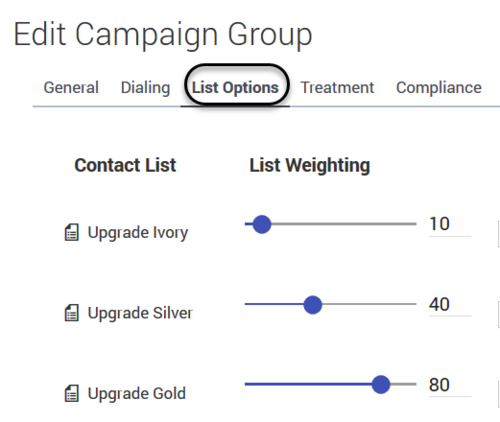Click the Upgrade Ivory contact list icon
Viewport: 500px width, 422px height.
coord(71,232)
